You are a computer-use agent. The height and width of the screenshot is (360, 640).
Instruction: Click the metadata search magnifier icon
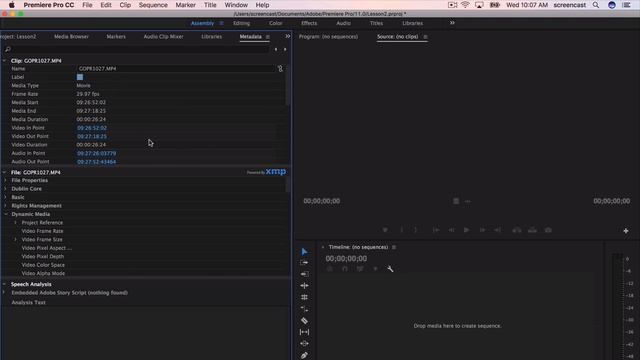click(x=7, y=49)
